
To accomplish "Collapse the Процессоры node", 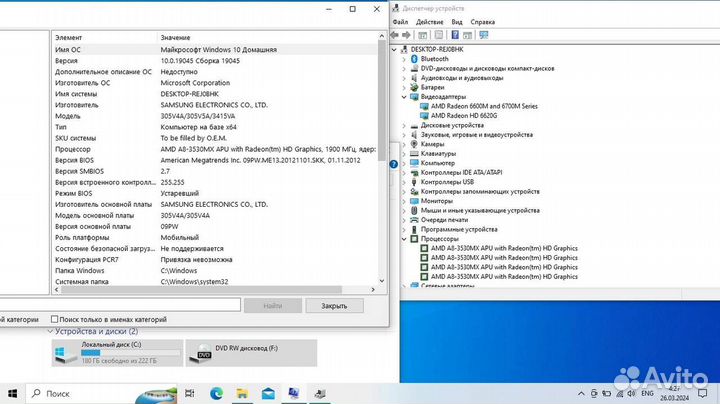I will coord(404,239).
